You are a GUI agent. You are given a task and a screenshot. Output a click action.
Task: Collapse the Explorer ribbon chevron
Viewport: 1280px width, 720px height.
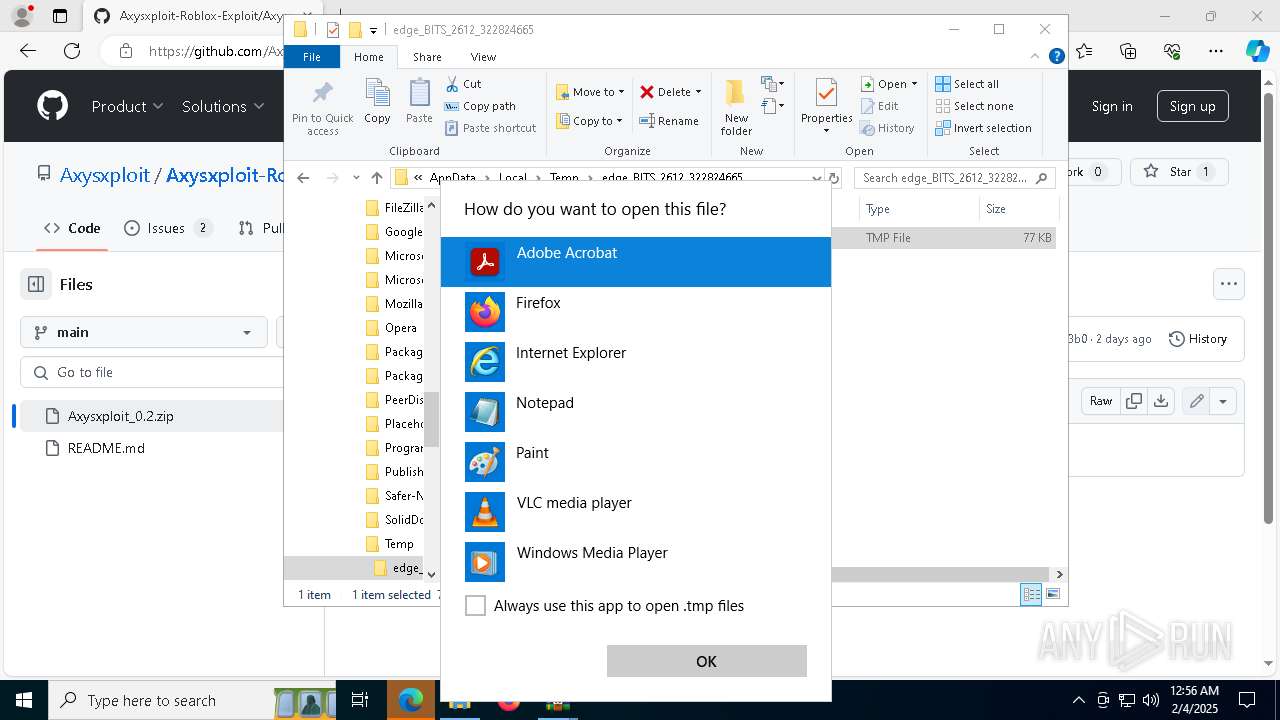1036,57
